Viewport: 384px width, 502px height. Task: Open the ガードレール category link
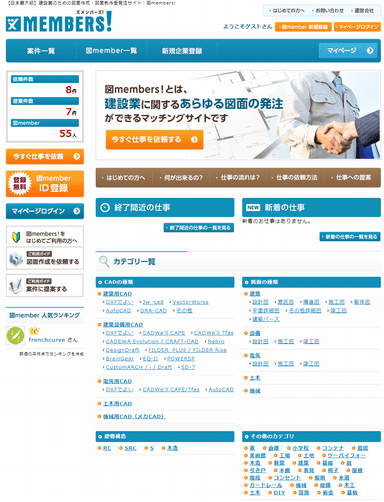coord(265,486)
